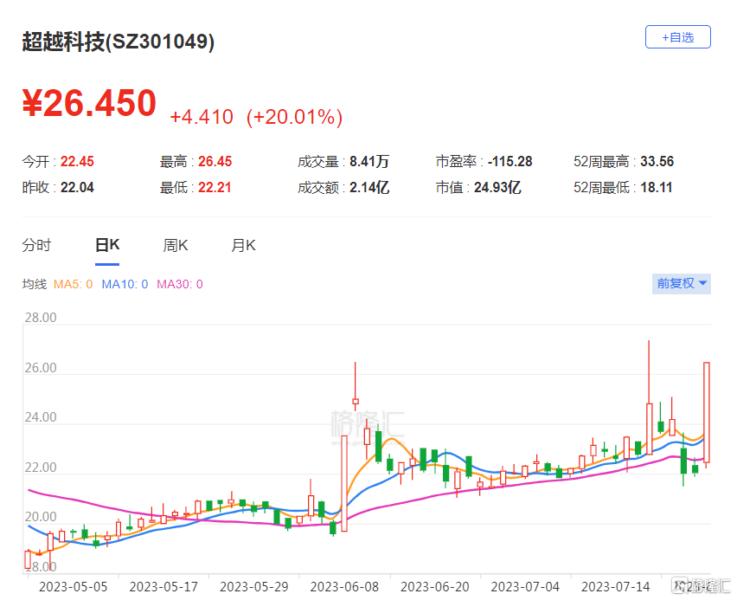
Task: Click the 昨收 value 22.04
Action: pyautogui.click(x=77, y=187)
